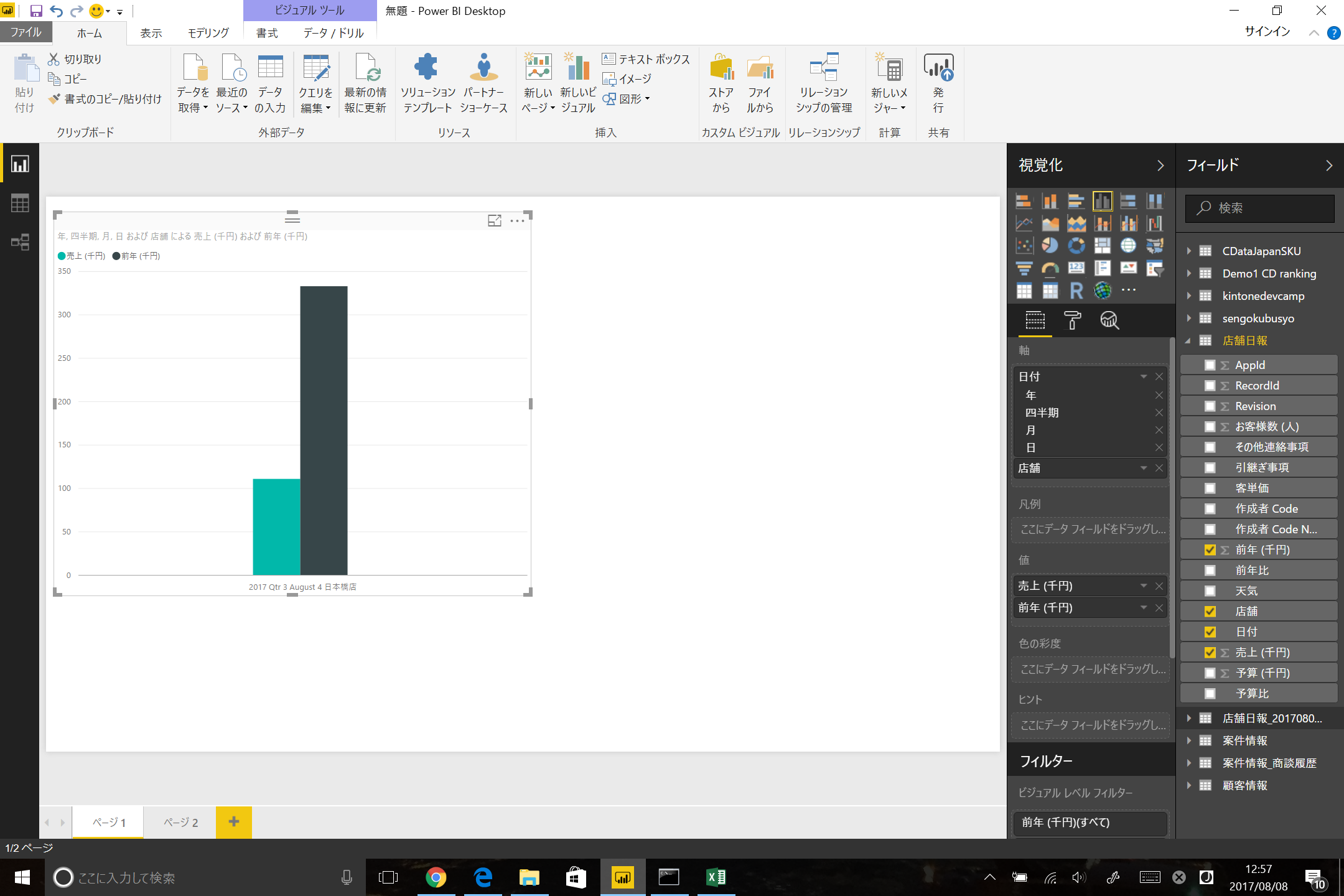
Task: Check the 天気 field checkbox
Action: click(x=1210, y=590)
